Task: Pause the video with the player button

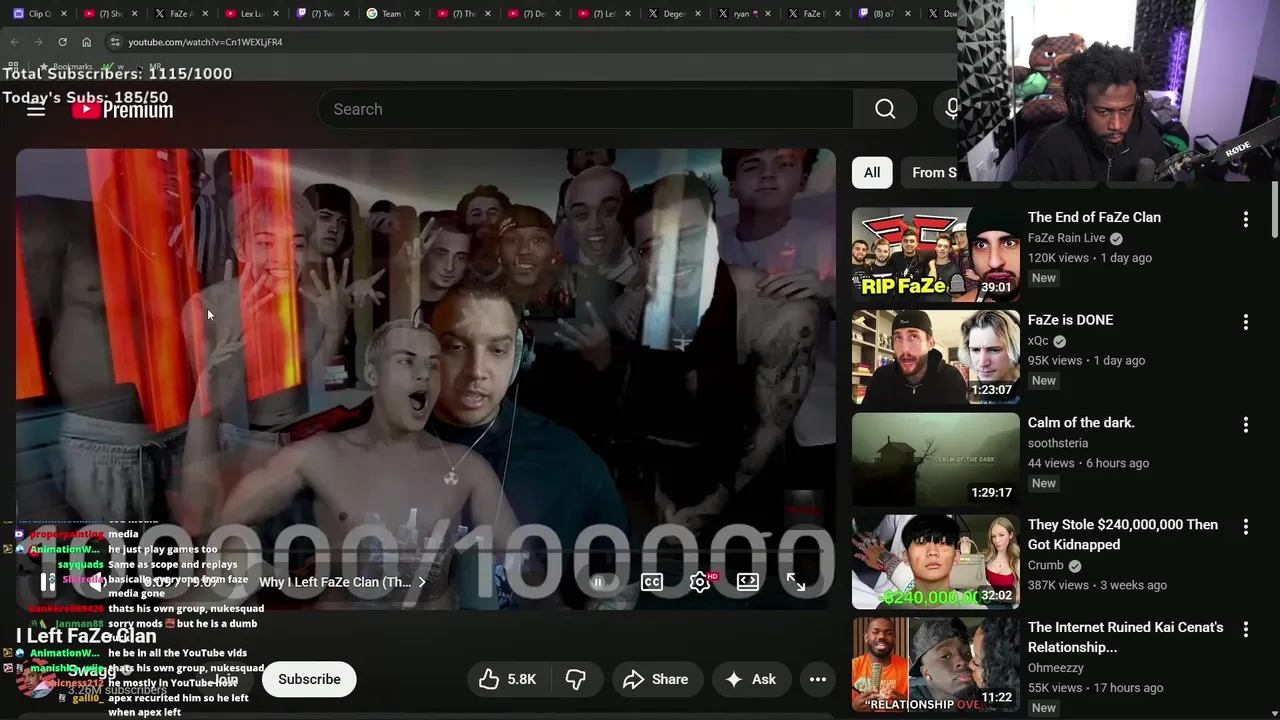Action: (47, 582)
